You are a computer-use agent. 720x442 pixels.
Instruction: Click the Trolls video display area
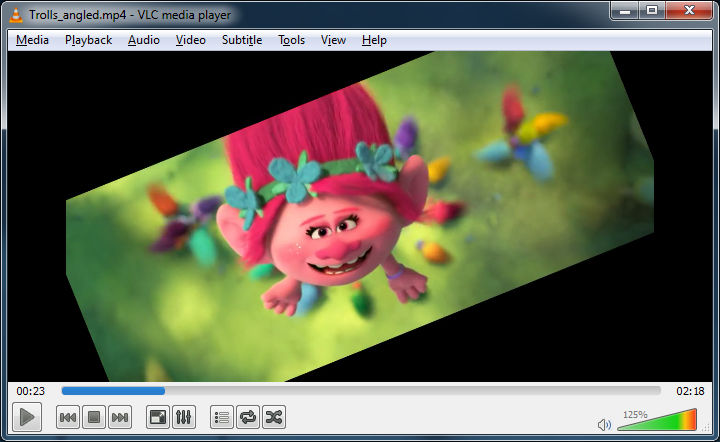click(360, 216)
